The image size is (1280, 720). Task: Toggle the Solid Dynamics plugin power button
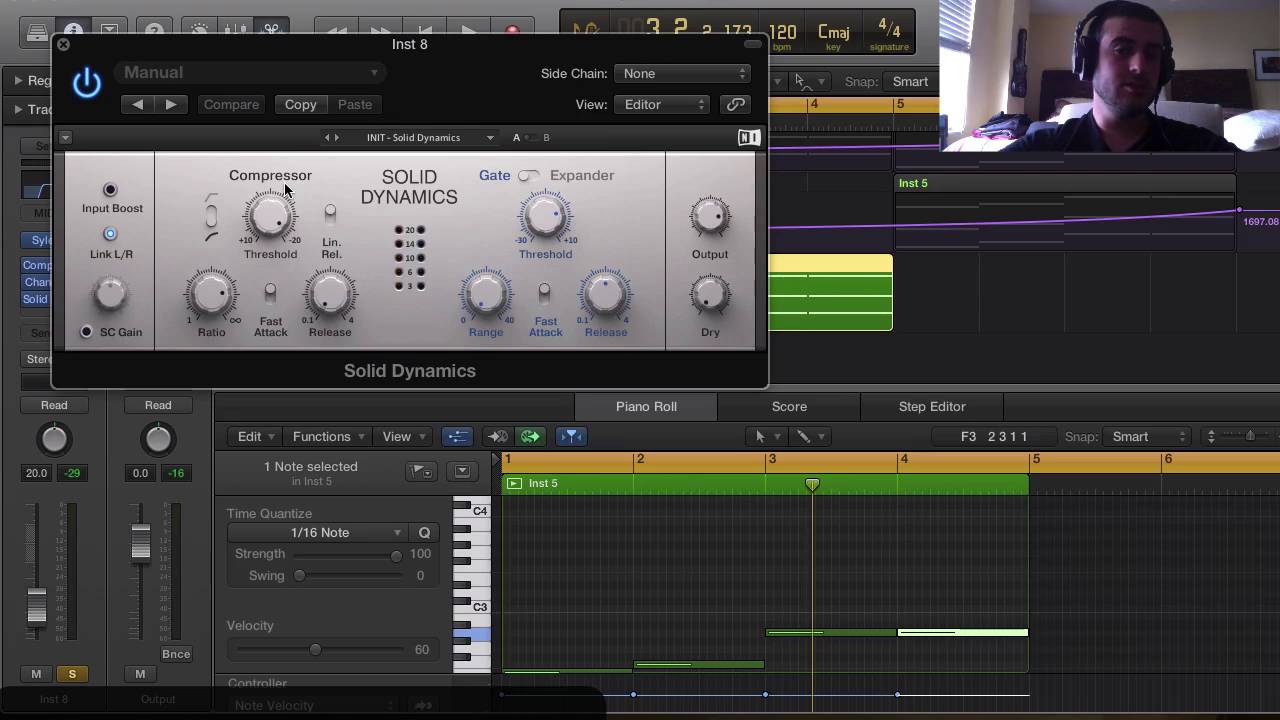point(87,82)
